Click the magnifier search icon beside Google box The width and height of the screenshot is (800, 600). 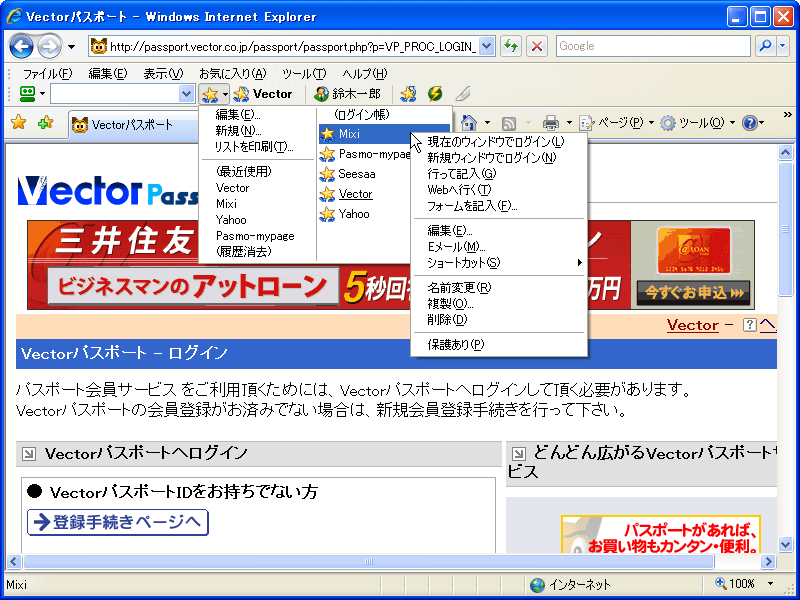pyautogui.click(x=765, y=46)
